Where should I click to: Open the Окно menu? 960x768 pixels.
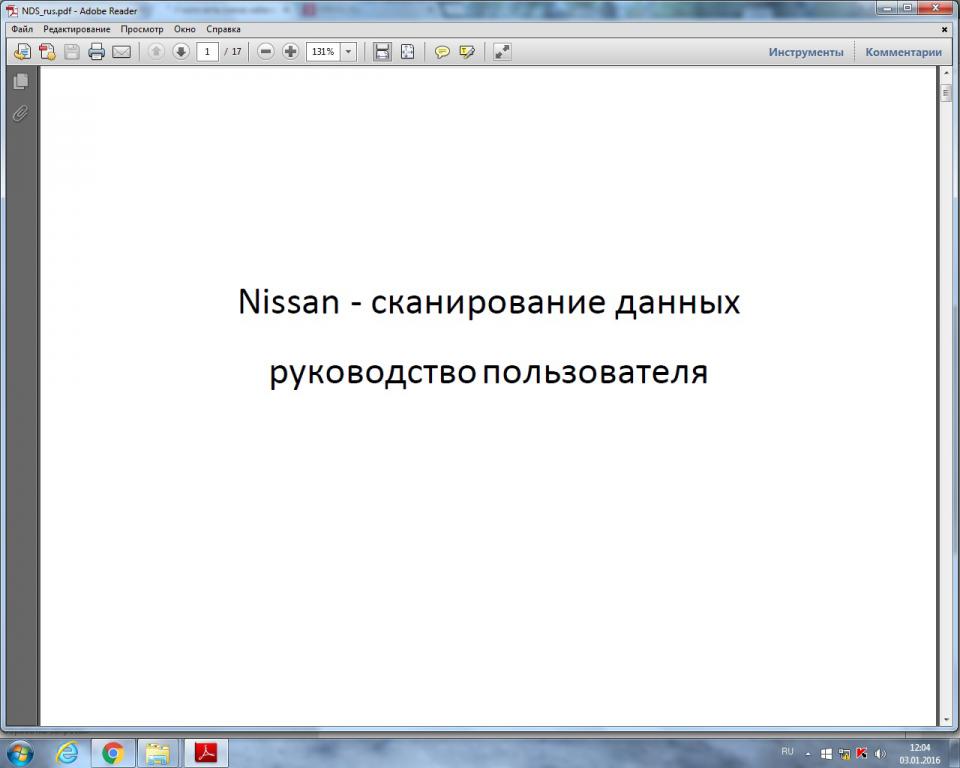tap(184, 29)
